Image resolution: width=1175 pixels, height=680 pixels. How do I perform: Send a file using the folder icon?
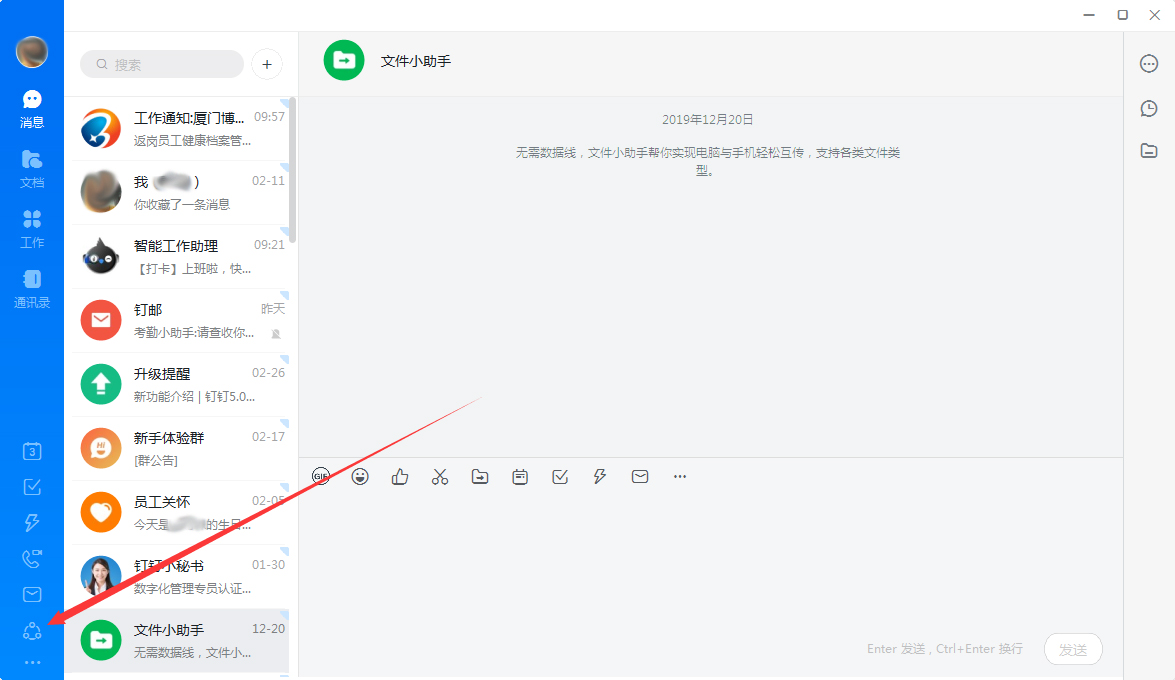pos(480,477)
